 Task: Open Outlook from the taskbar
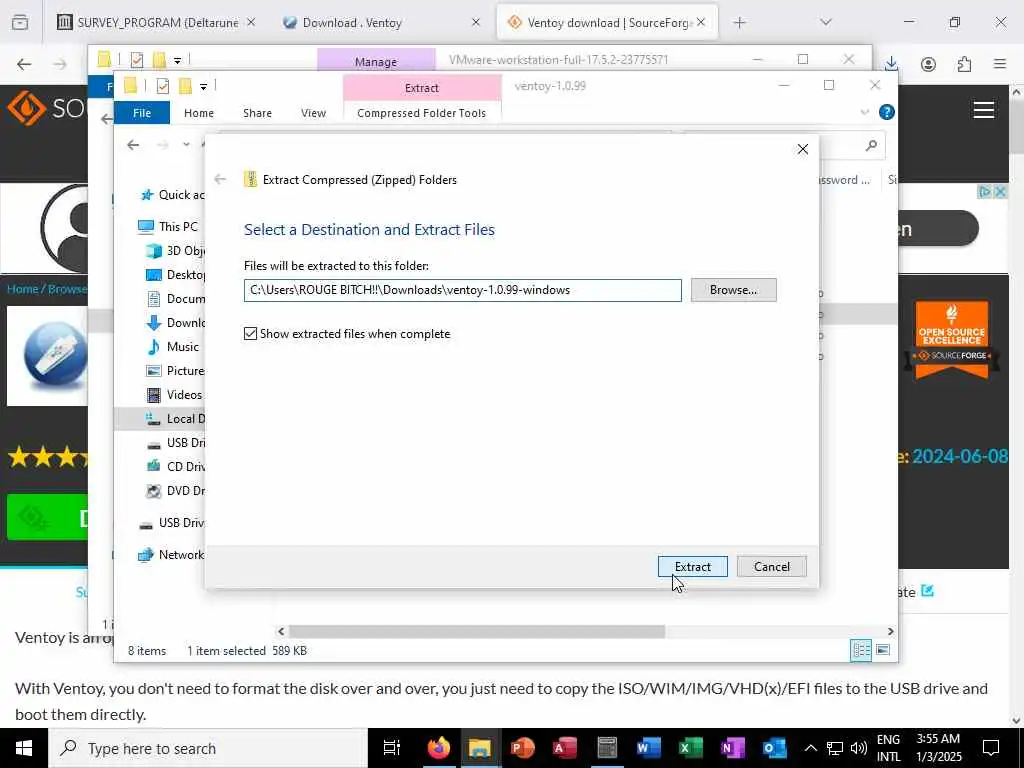click(x=775, y=748)
